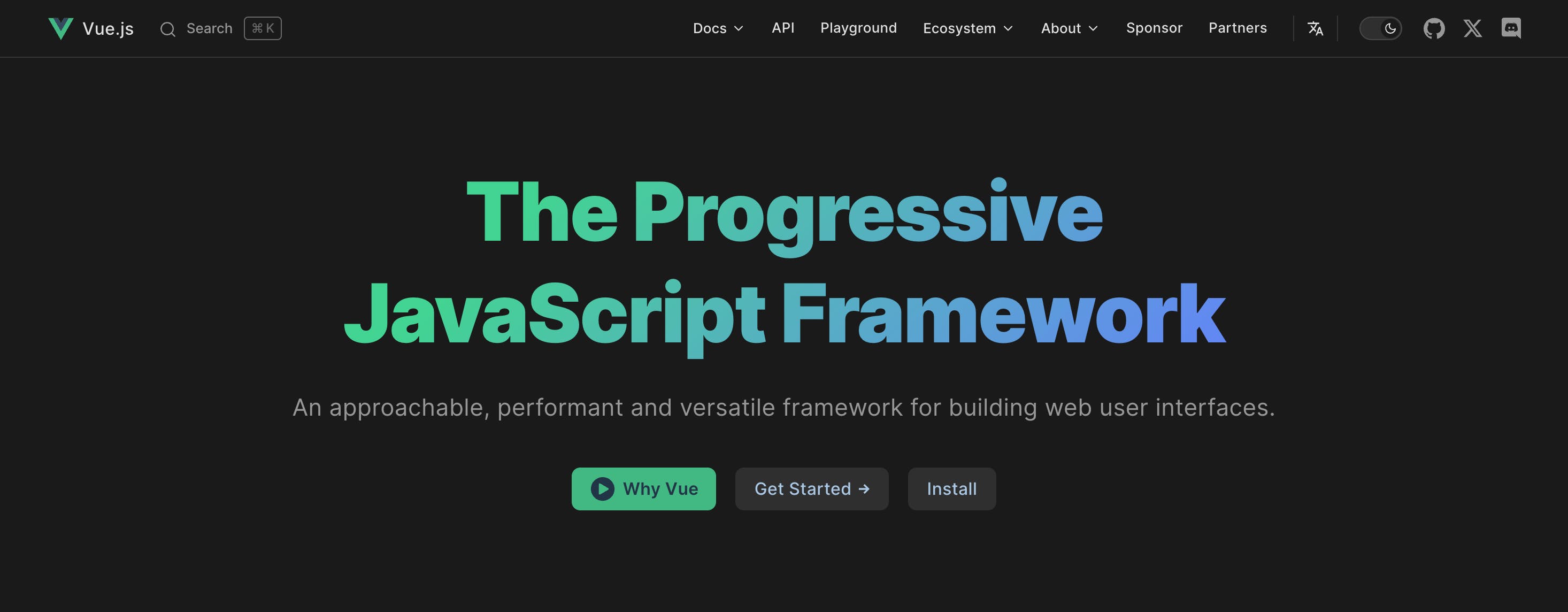
Task: Open language selector icon
Action: tap(1316, 28)
